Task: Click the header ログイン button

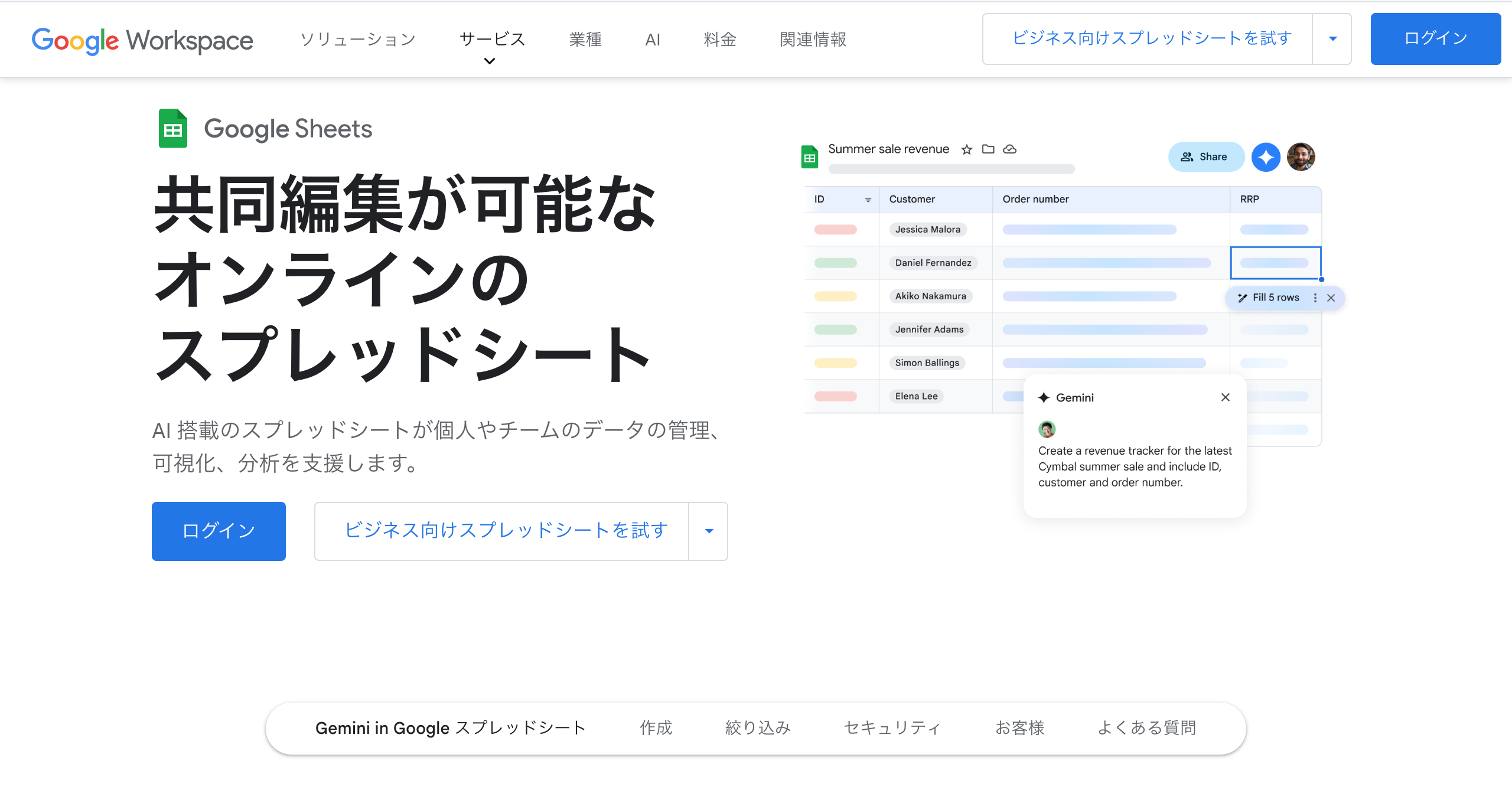Action: coord(1436,39)
